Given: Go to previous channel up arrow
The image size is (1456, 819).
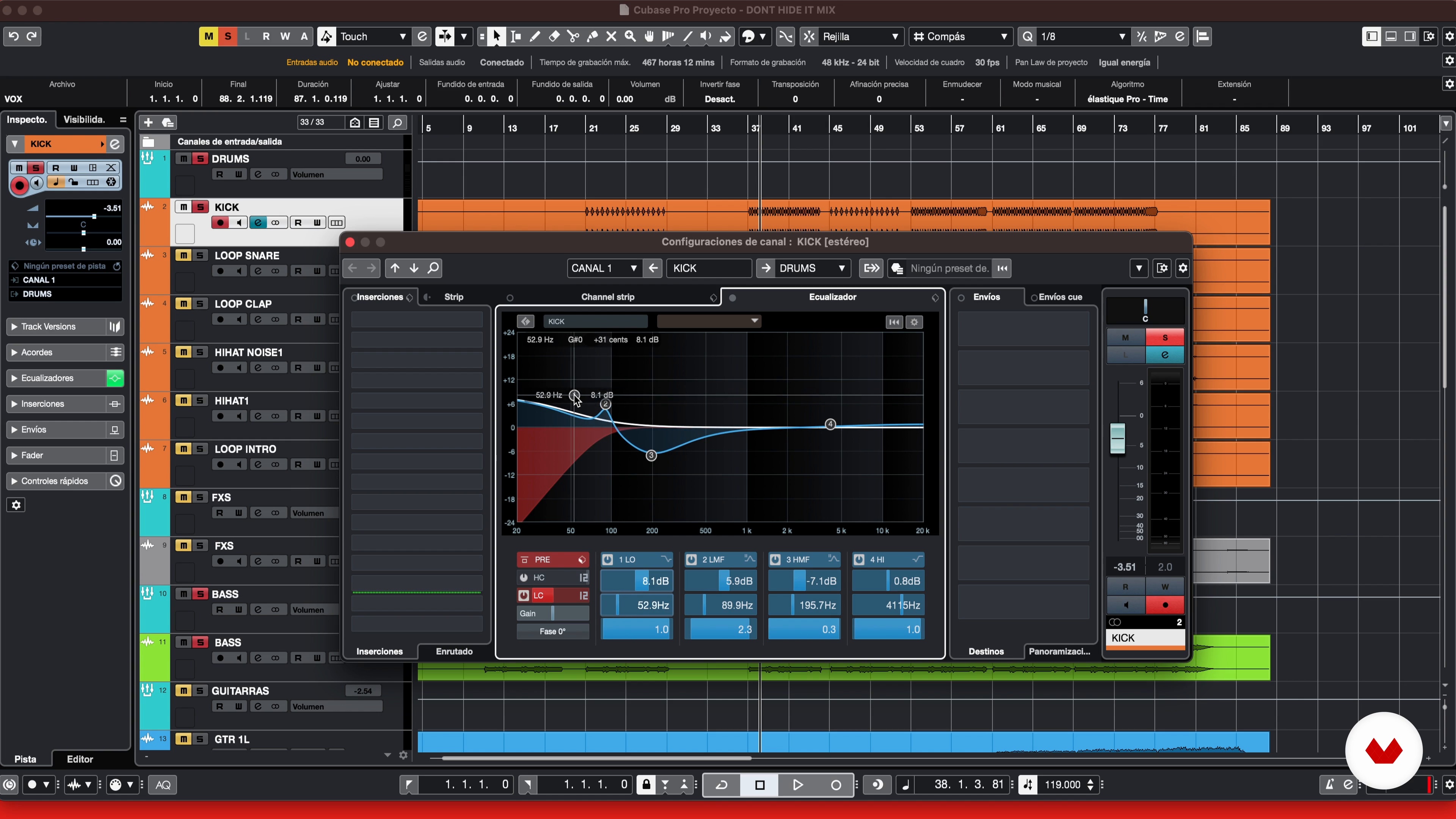Looking at the screenshot, I should click(x=395, y=268).
